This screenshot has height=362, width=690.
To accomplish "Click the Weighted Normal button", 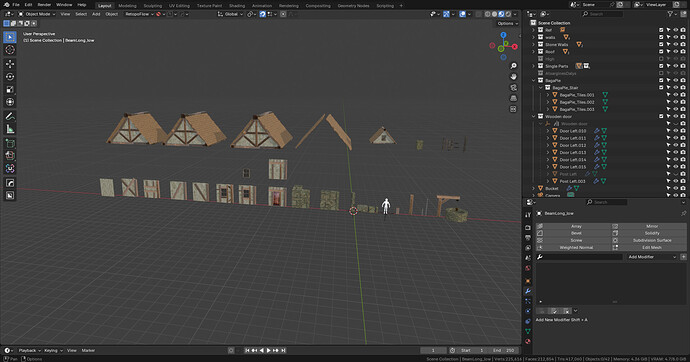I will click(573, 247).
